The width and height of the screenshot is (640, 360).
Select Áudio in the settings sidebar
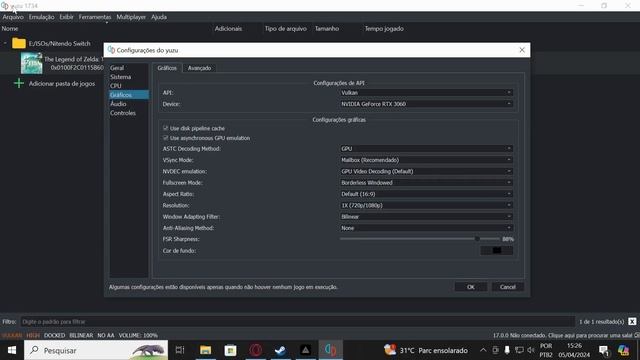tap(118, 104)
